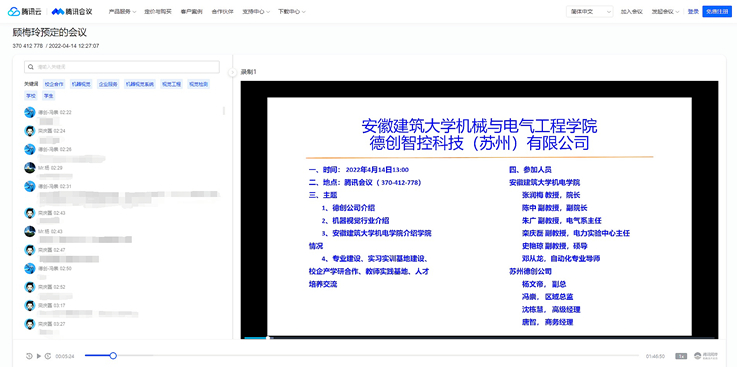Select the 机器视觉系统 keyword tag

[140, 84]
